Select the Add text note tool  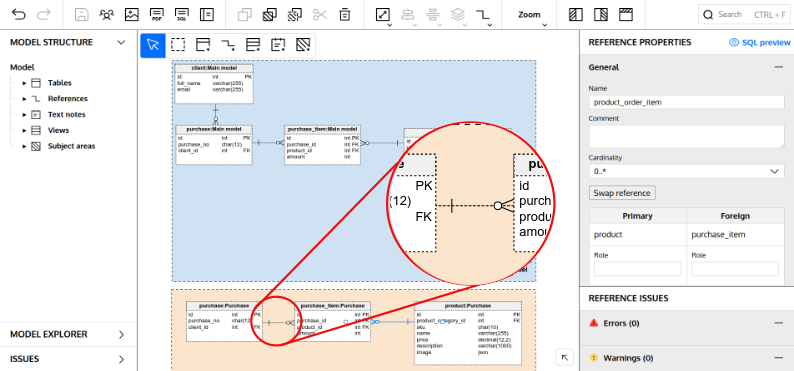coord(278,45)
